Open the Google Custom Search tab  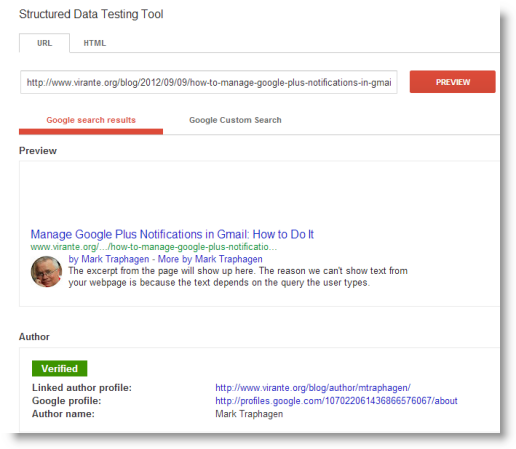235,120
